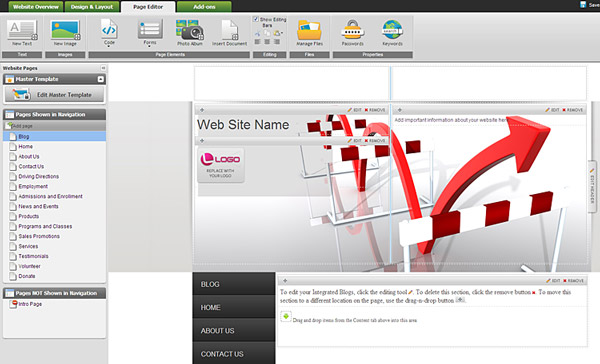The width and height of the screenshot is (600, 364).
Task: Select Driving Directions page
Action: tap(39, 176)
